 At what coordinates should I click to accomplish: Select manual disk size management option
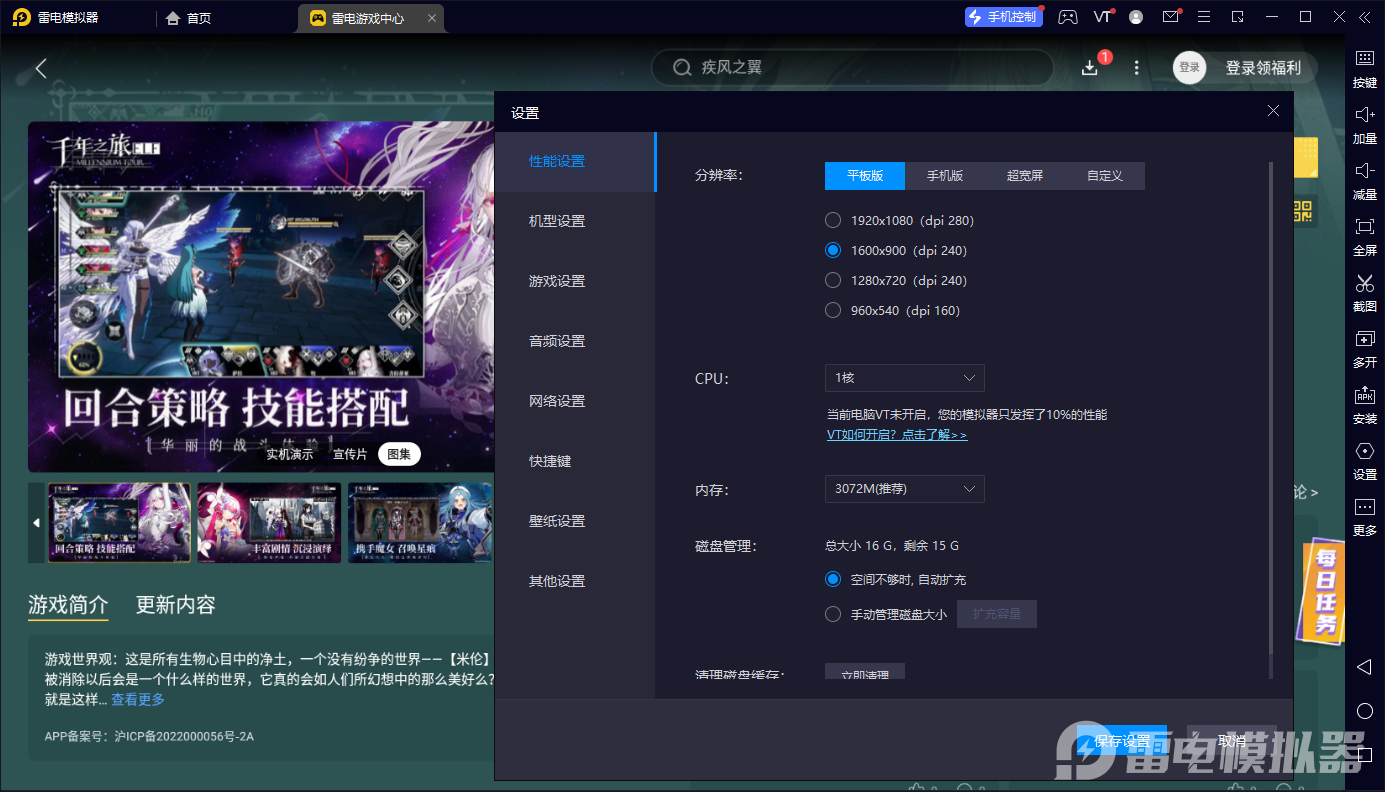point(833,614)
